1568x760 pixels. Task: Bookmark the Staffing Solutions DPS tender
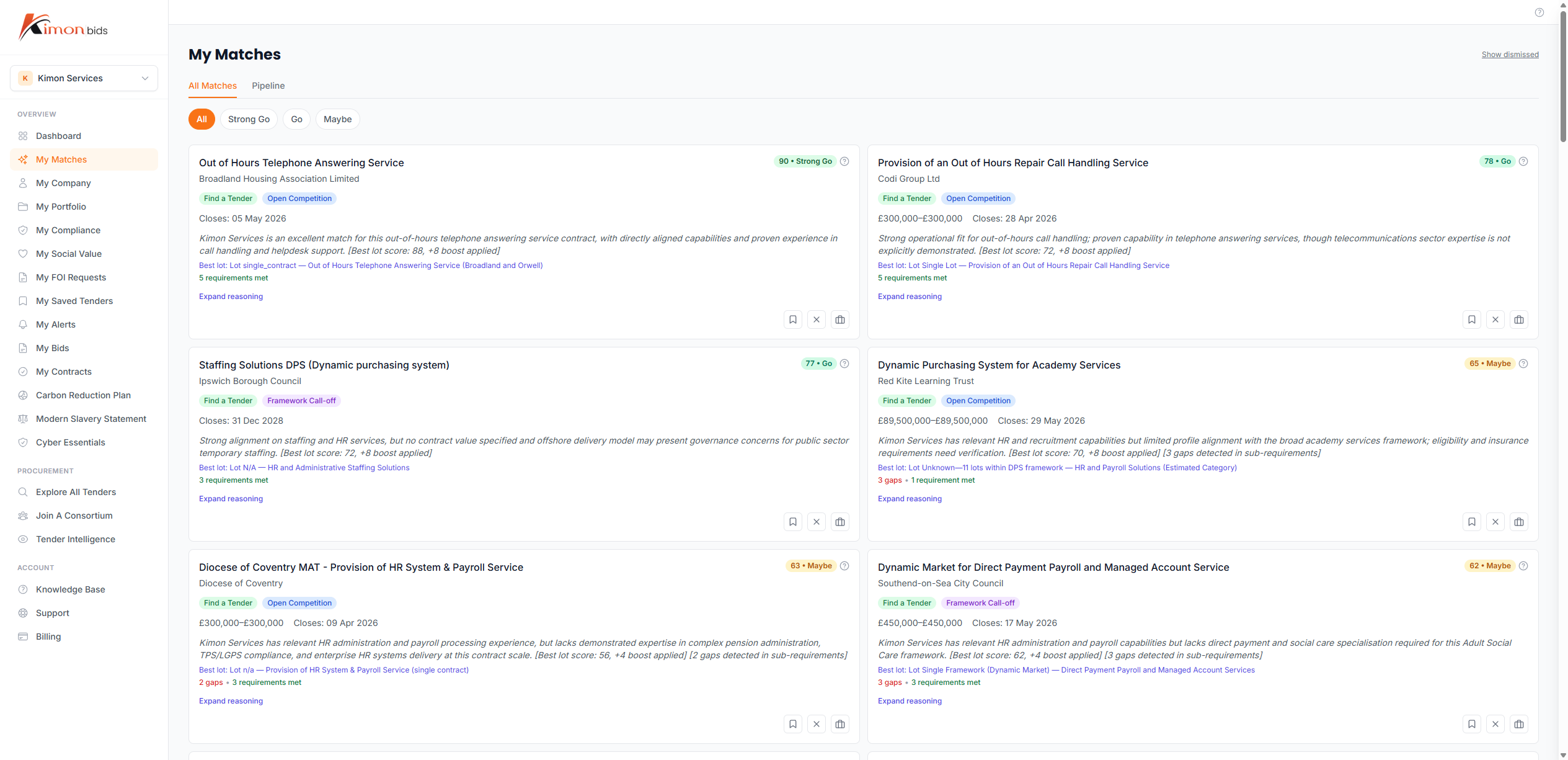pos(793,522)
